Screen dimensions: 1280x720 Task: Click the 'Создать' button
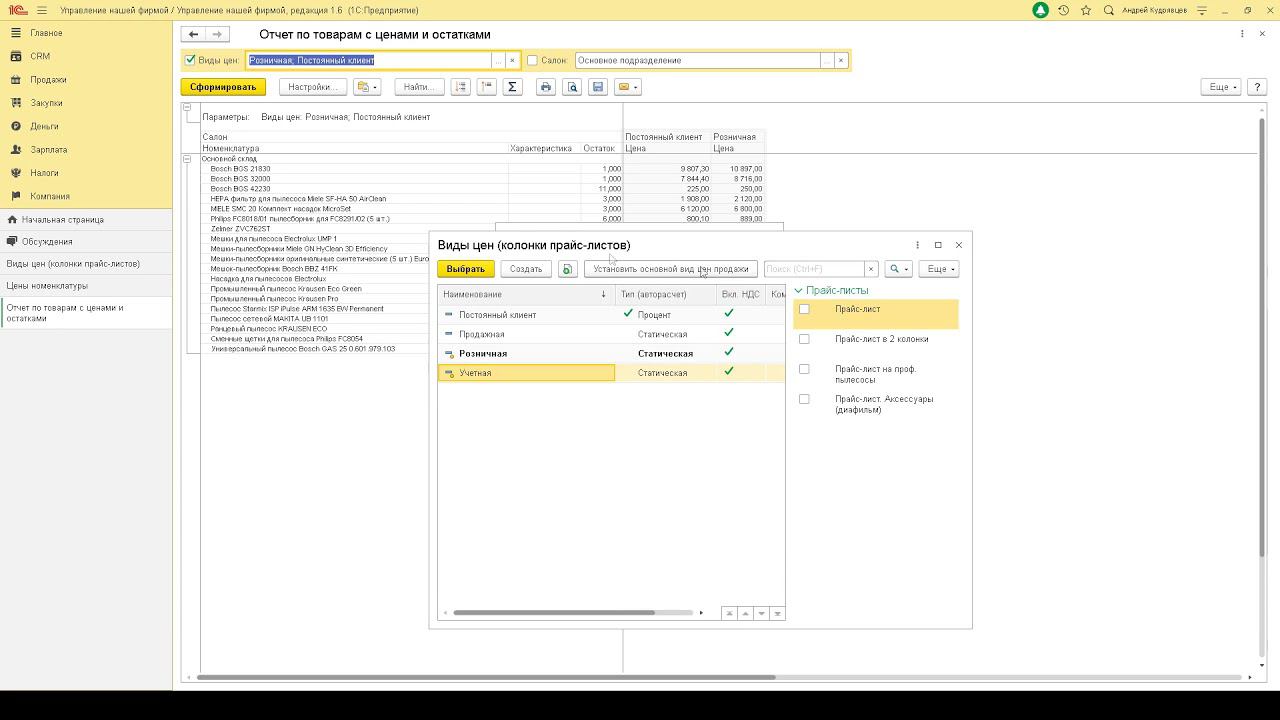pyautogui.click(x=526, y=269)
